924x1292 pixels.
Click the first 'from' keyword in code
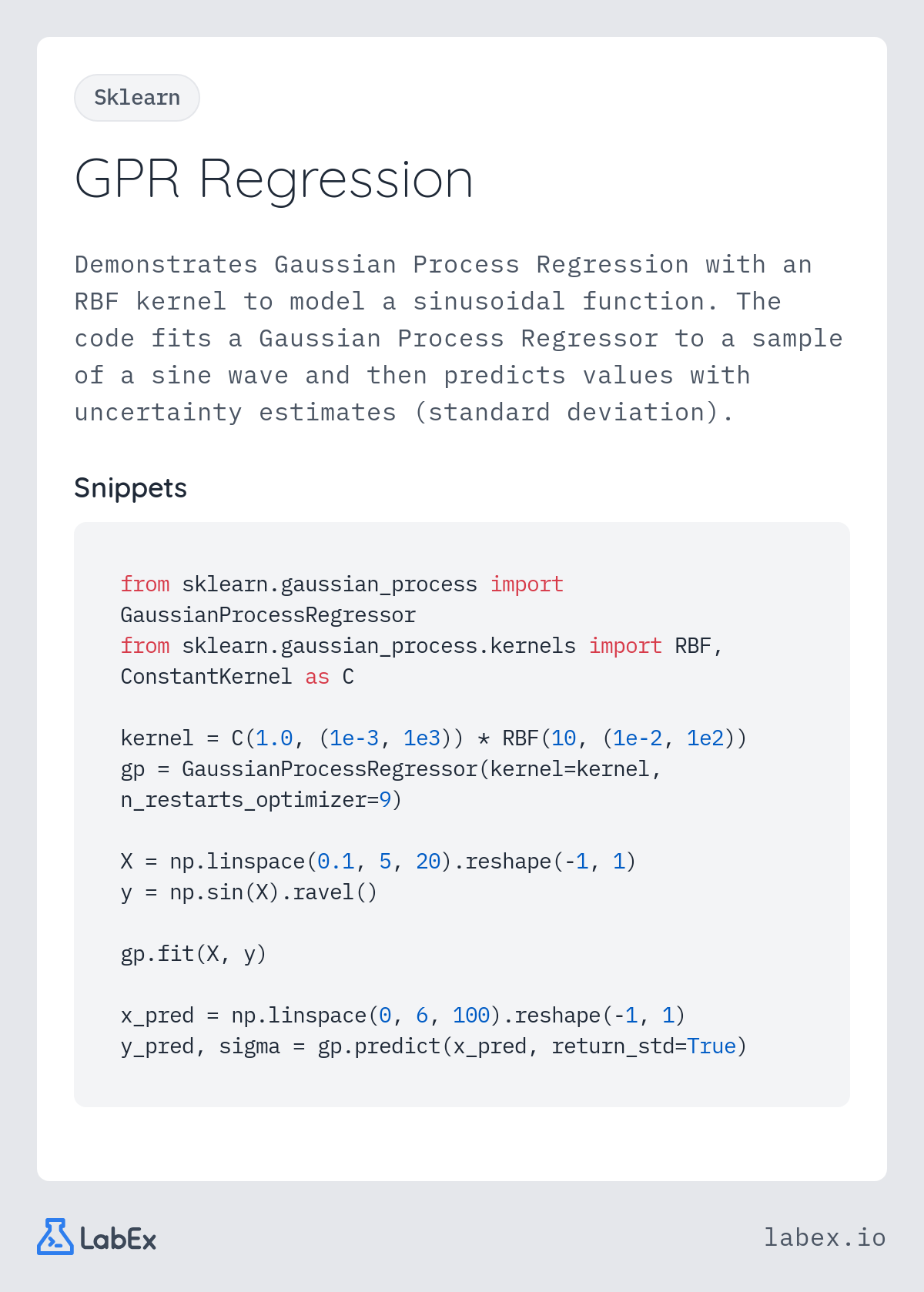(x=145, y=584)
